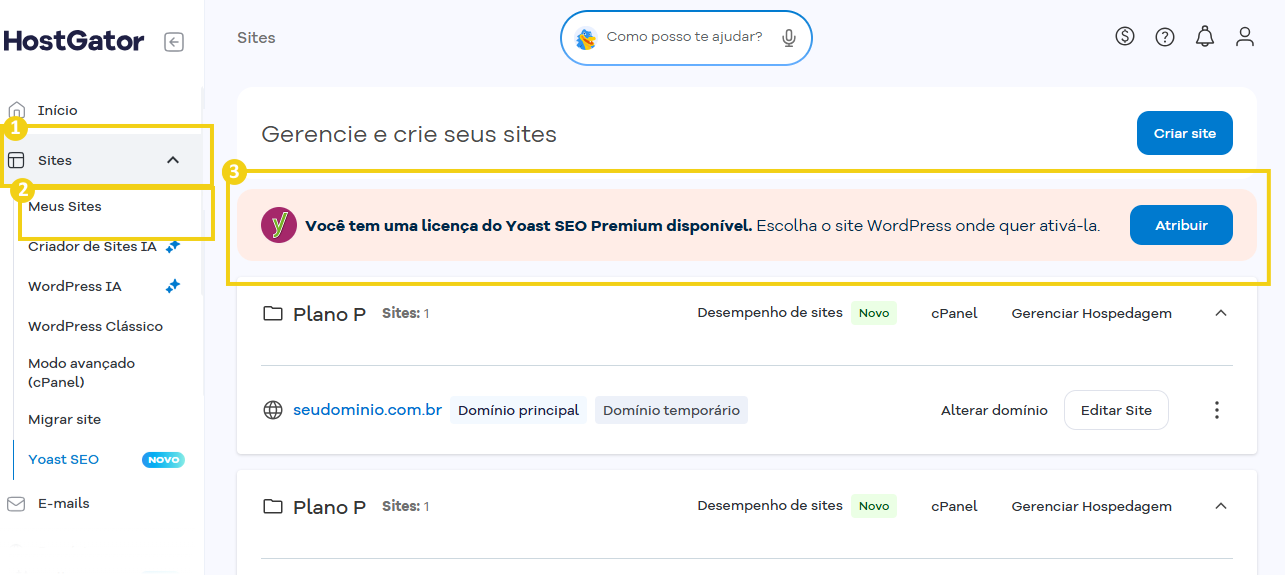Viewport: 1285px width, 575px height.
Task: Open the billing dollar icon
Action: coord(1125,37)
